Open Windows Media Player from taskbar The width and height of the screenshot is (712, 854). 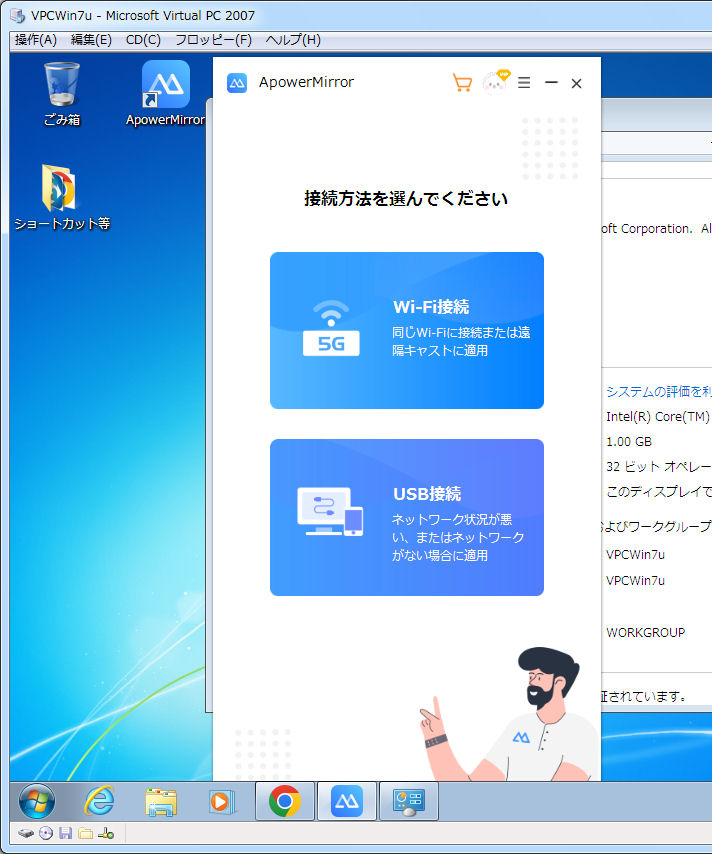coord(222,802)
